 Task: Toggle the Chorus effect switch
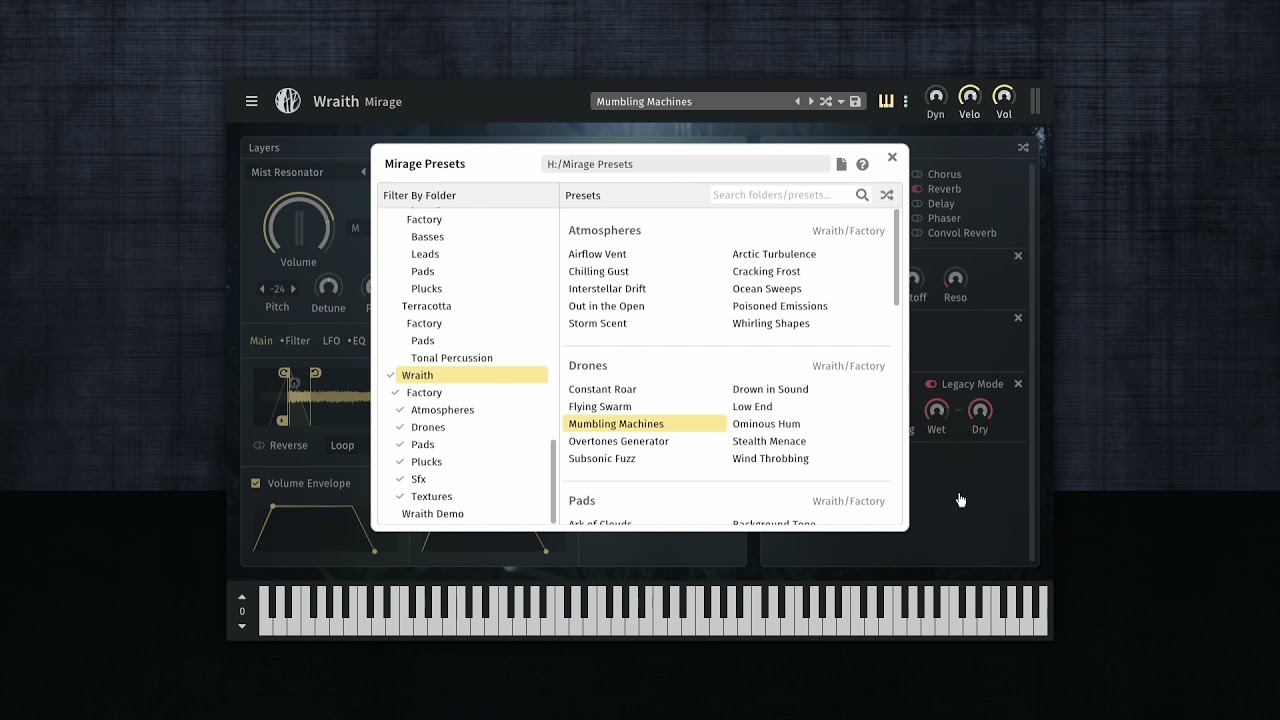pos(917,174)
